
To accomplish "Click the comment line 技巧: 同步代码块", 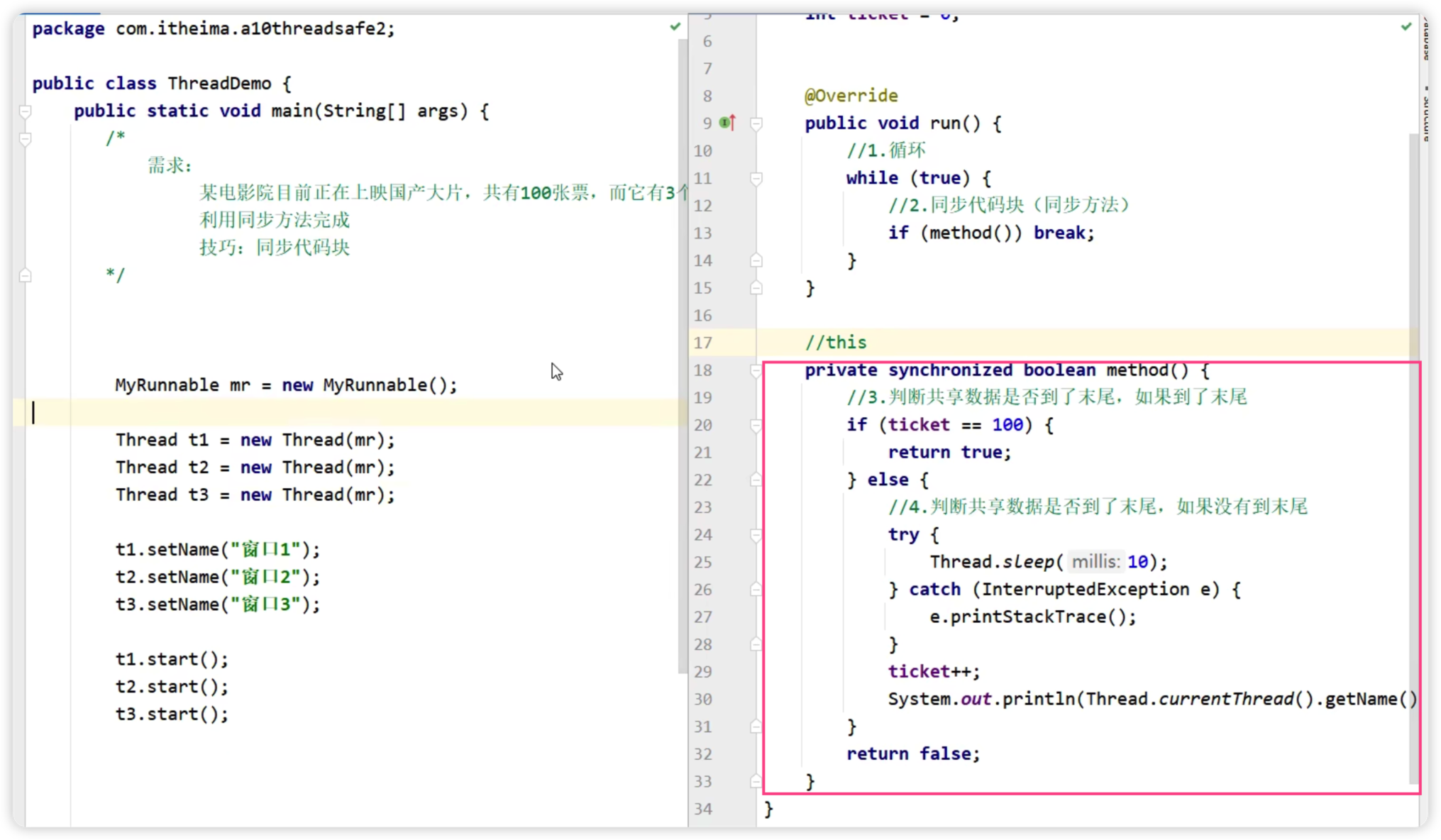I will click(275, 248).
